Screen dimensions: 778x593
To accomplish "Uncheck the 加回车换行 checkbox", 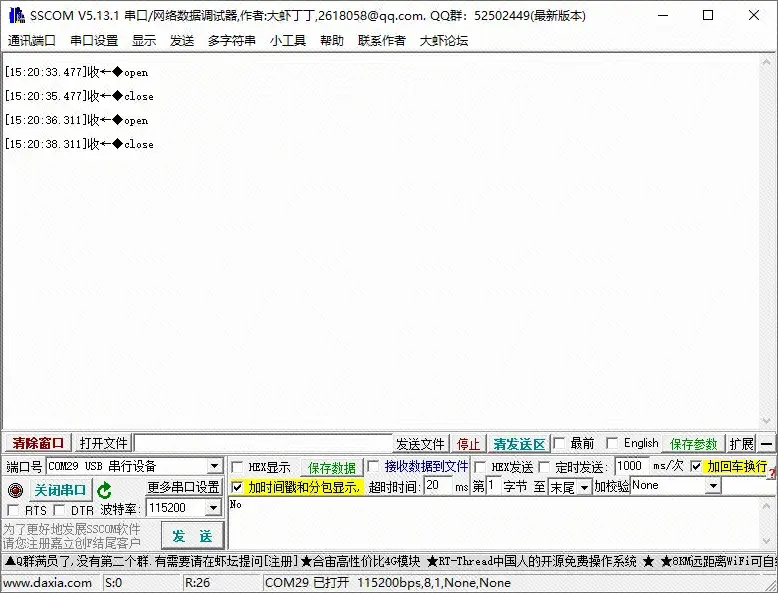I will click(x=696, y=466).
